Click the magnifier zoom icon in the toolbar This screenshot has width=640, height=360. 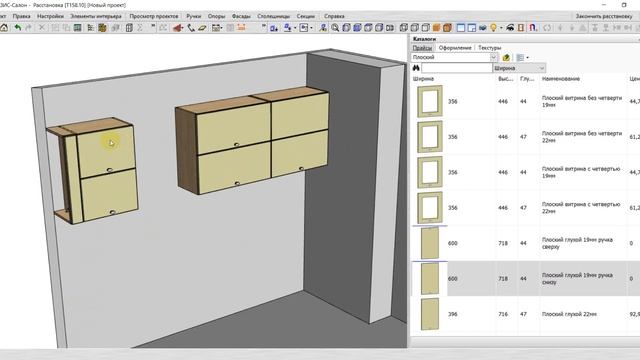click(335, 28)
